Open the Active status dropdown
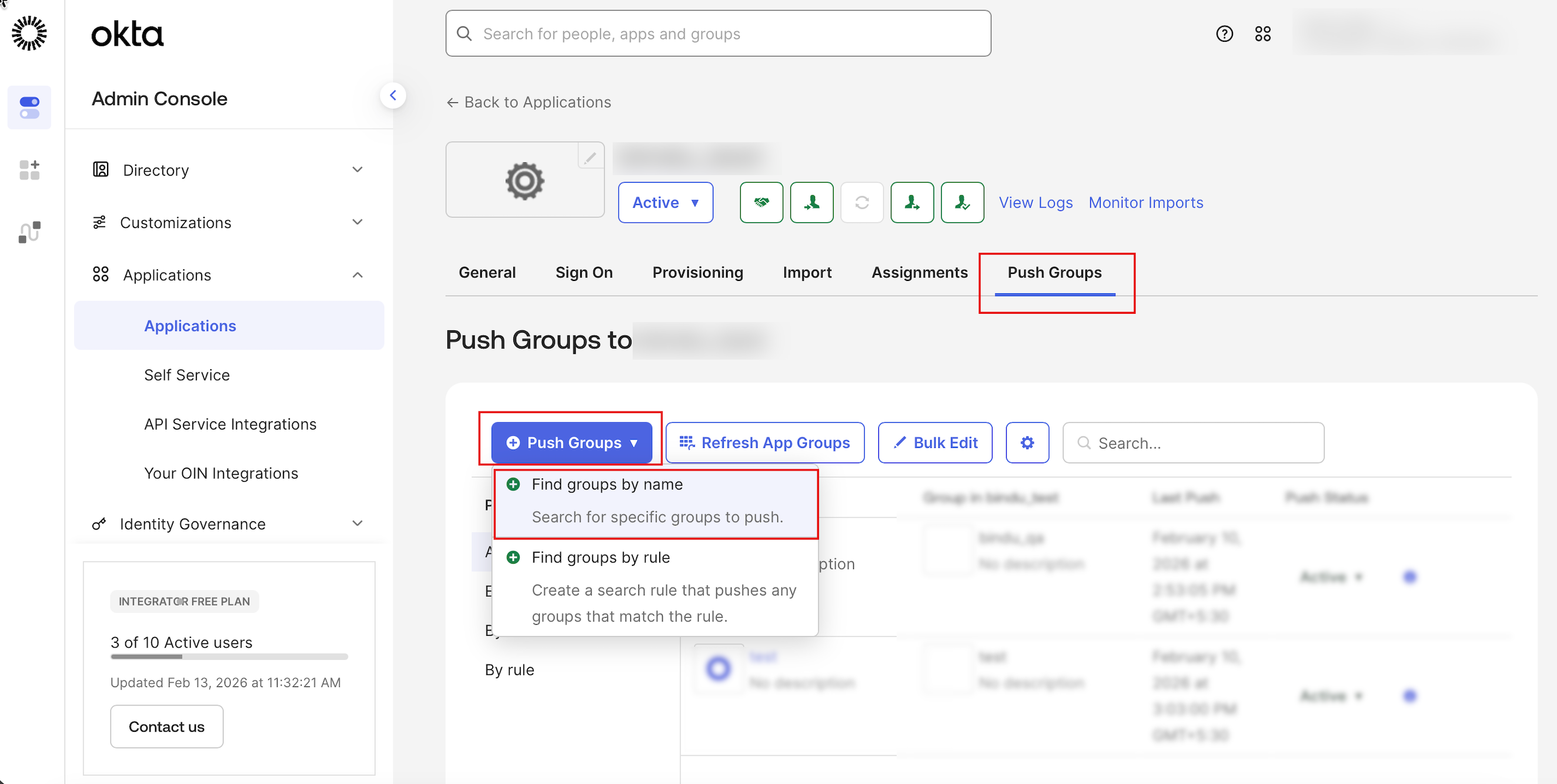Viewport: 1557px width, 784px height. click(x=665, y=202)
